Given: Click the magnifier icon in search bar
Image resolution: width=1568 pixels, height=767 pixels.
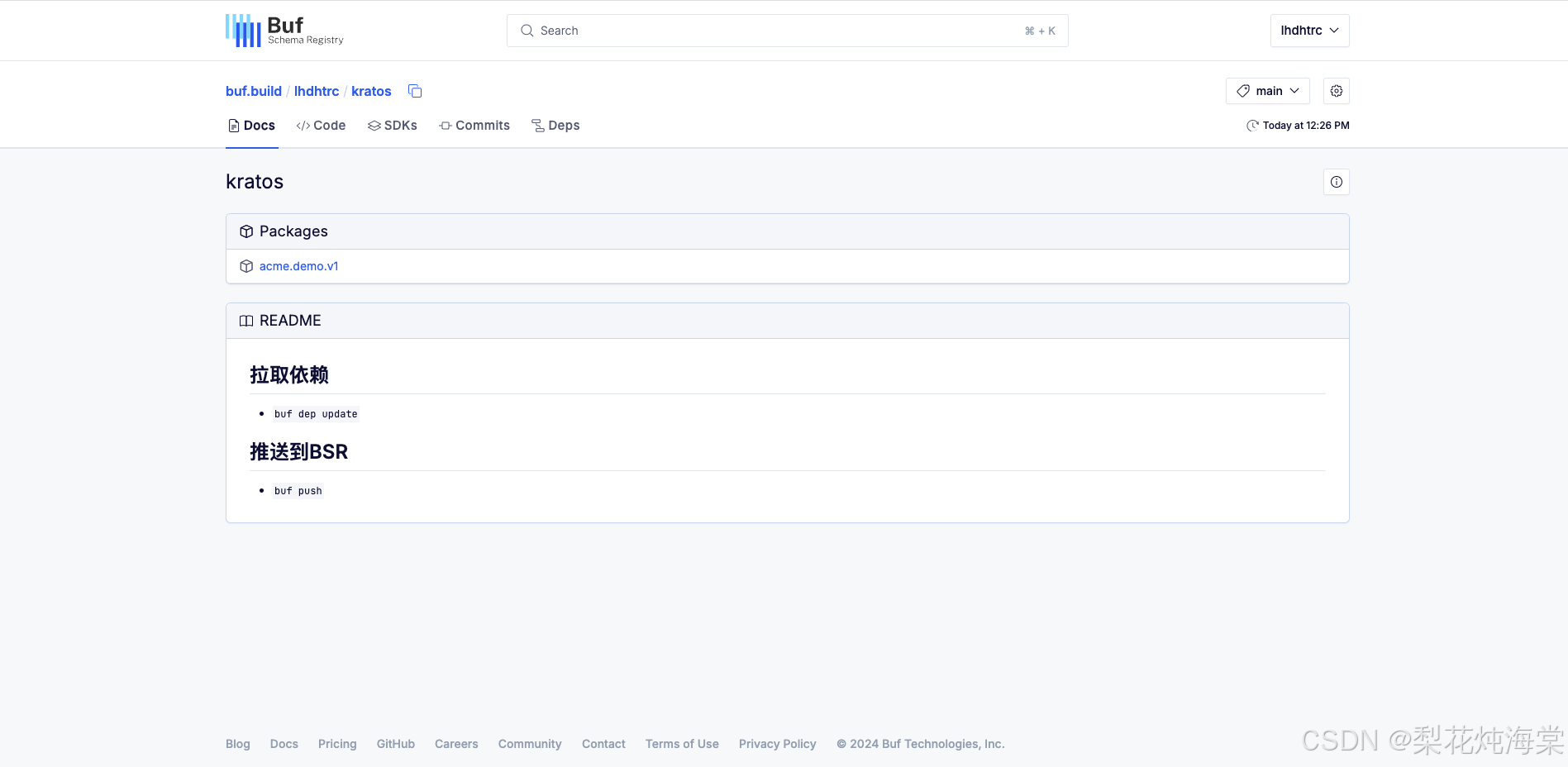Looking at the screenshot, I should click(x=527, y=31).
